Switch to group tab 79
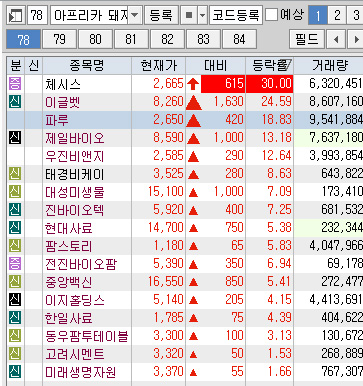 [60, 39]
